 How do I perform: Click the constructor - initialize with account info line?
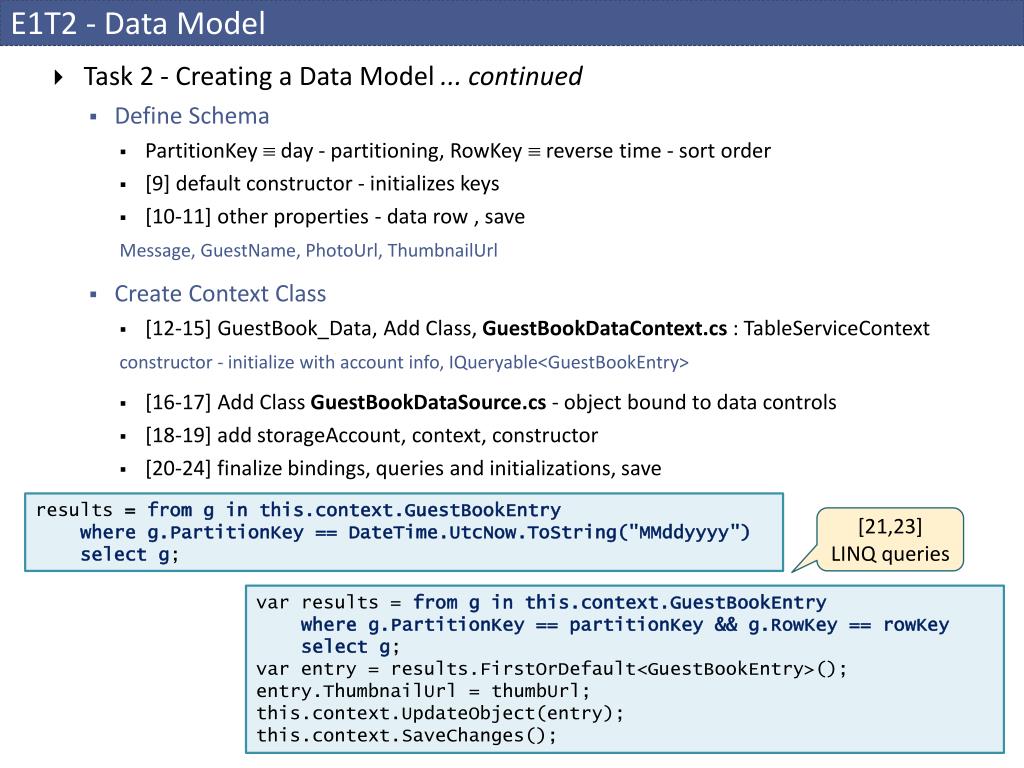404,362
